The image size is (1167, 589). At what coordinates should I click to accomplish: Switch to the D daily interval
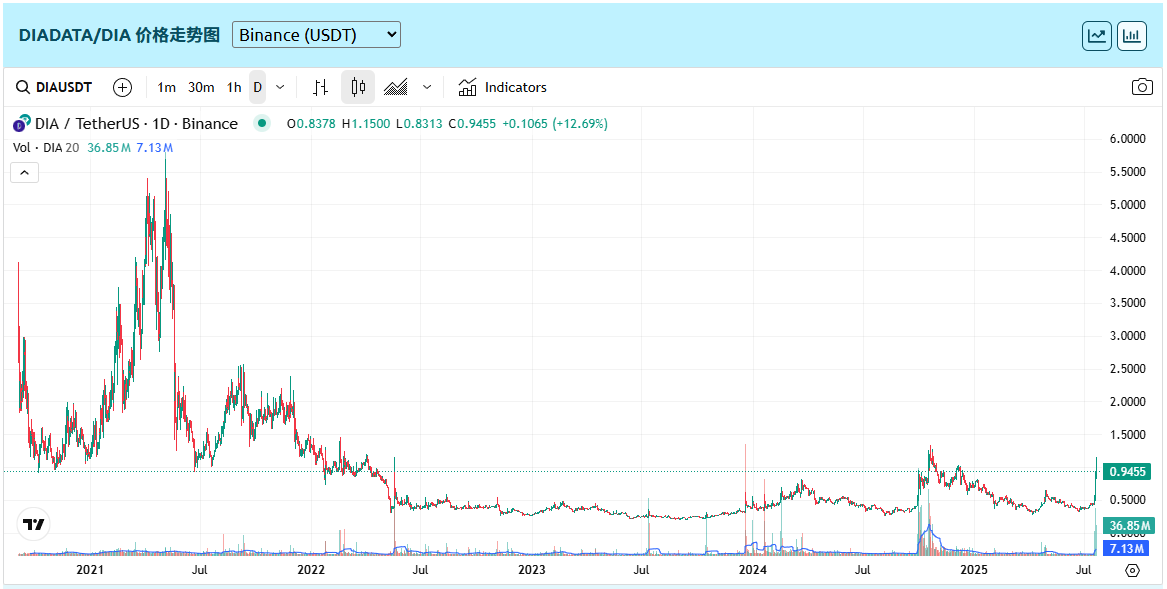click(x=257, y=87)
